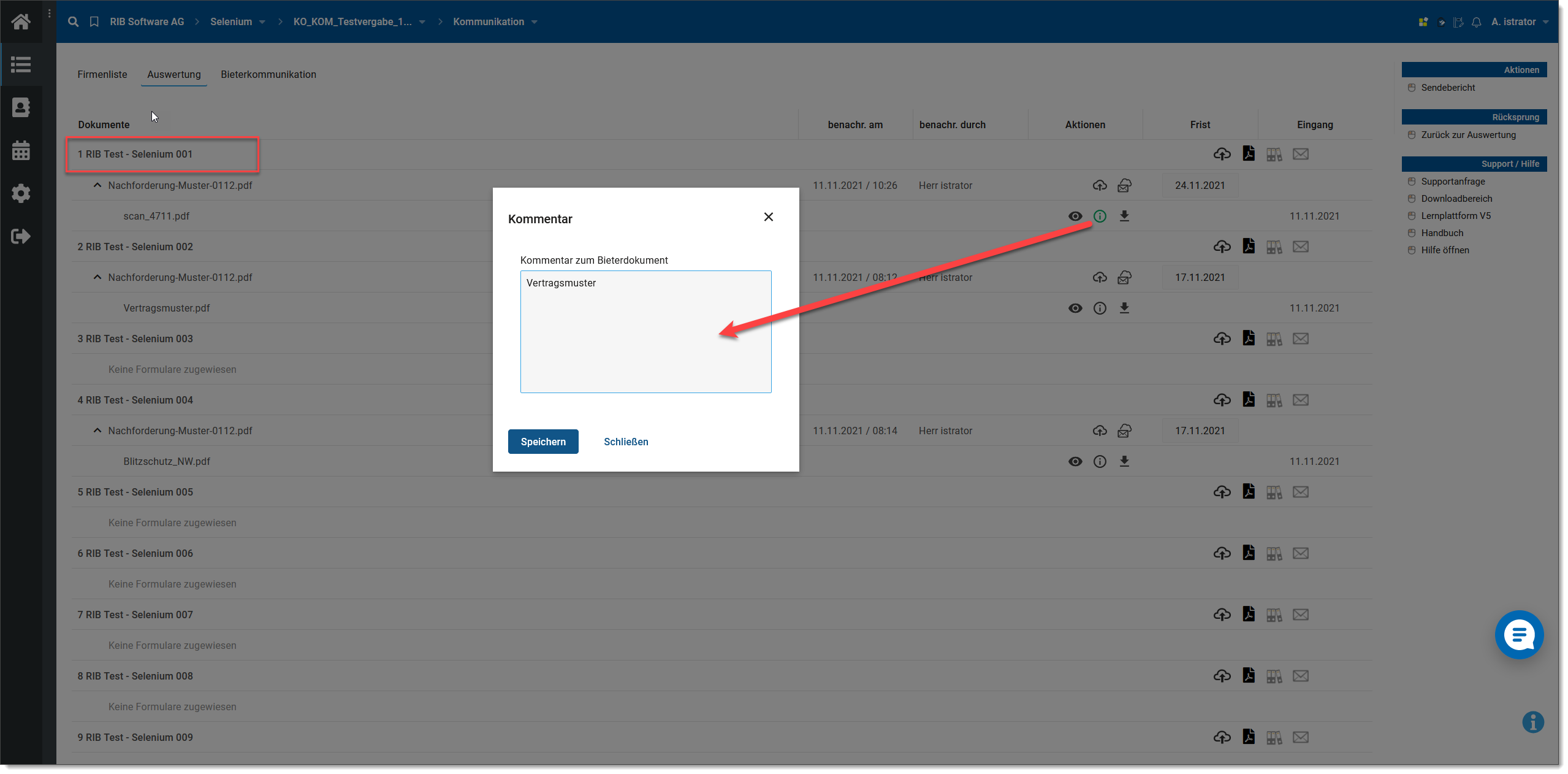
Task: Click Zurück zur Auswertung link
Action: (1467, 135)
